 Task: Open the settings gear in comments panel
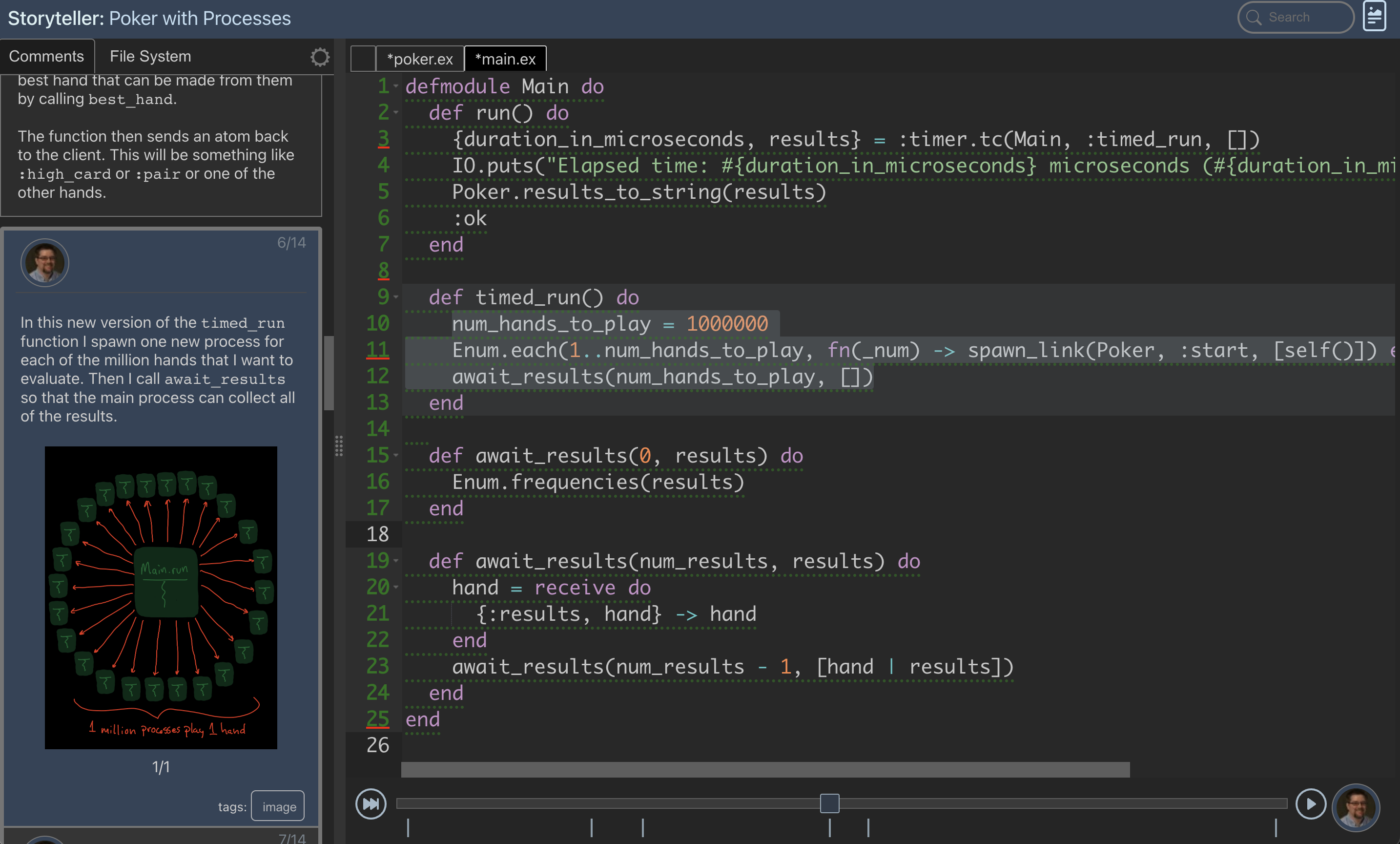(320, 57)
